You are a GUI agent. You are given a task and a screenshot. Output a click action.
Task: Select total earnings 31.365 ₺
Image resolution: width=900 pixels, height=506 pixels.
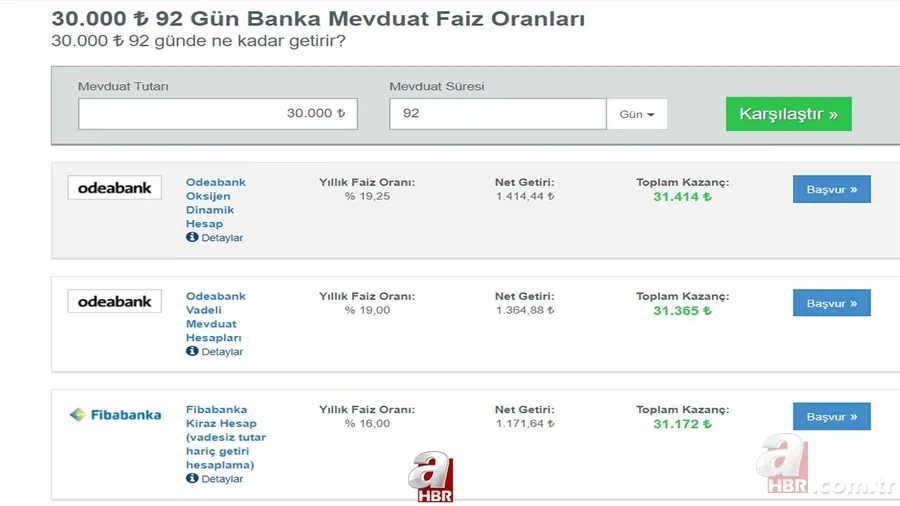click(682, 311)
